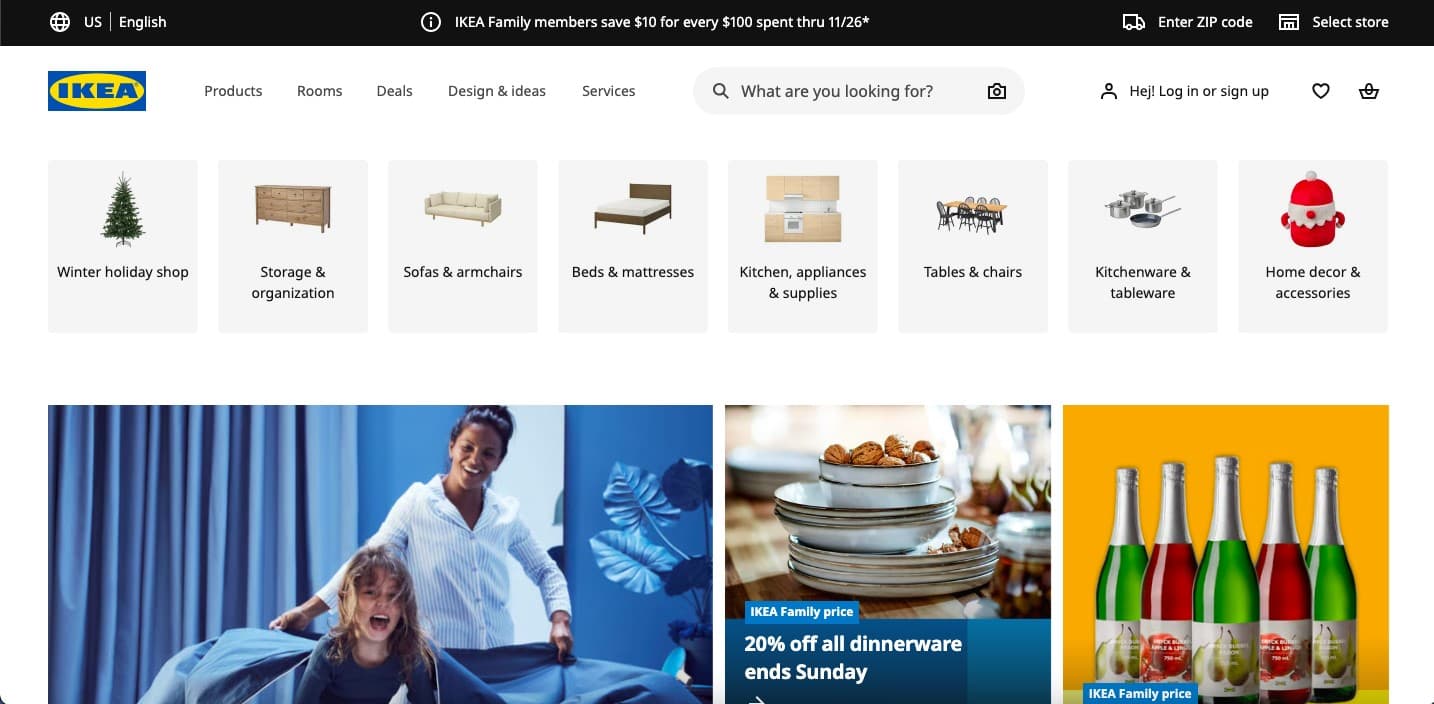Screen dimensions: 1434x704
Task: Open the Rooms menu
Action: pyautogui.click(x=320, y=91)
